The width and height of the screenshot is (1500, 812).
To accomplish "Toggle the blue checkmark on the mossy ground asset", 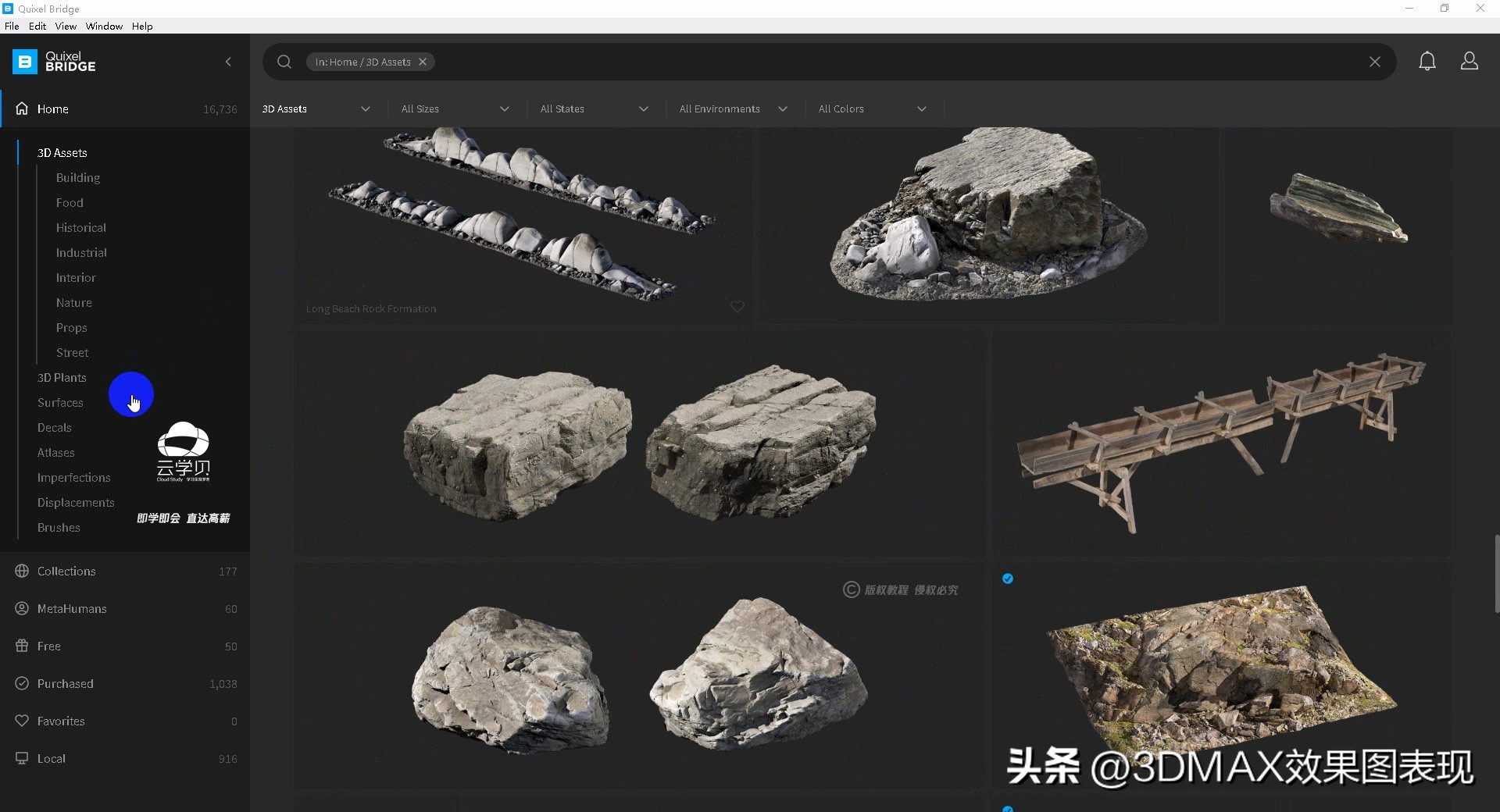I will [x=1008, y=579].
